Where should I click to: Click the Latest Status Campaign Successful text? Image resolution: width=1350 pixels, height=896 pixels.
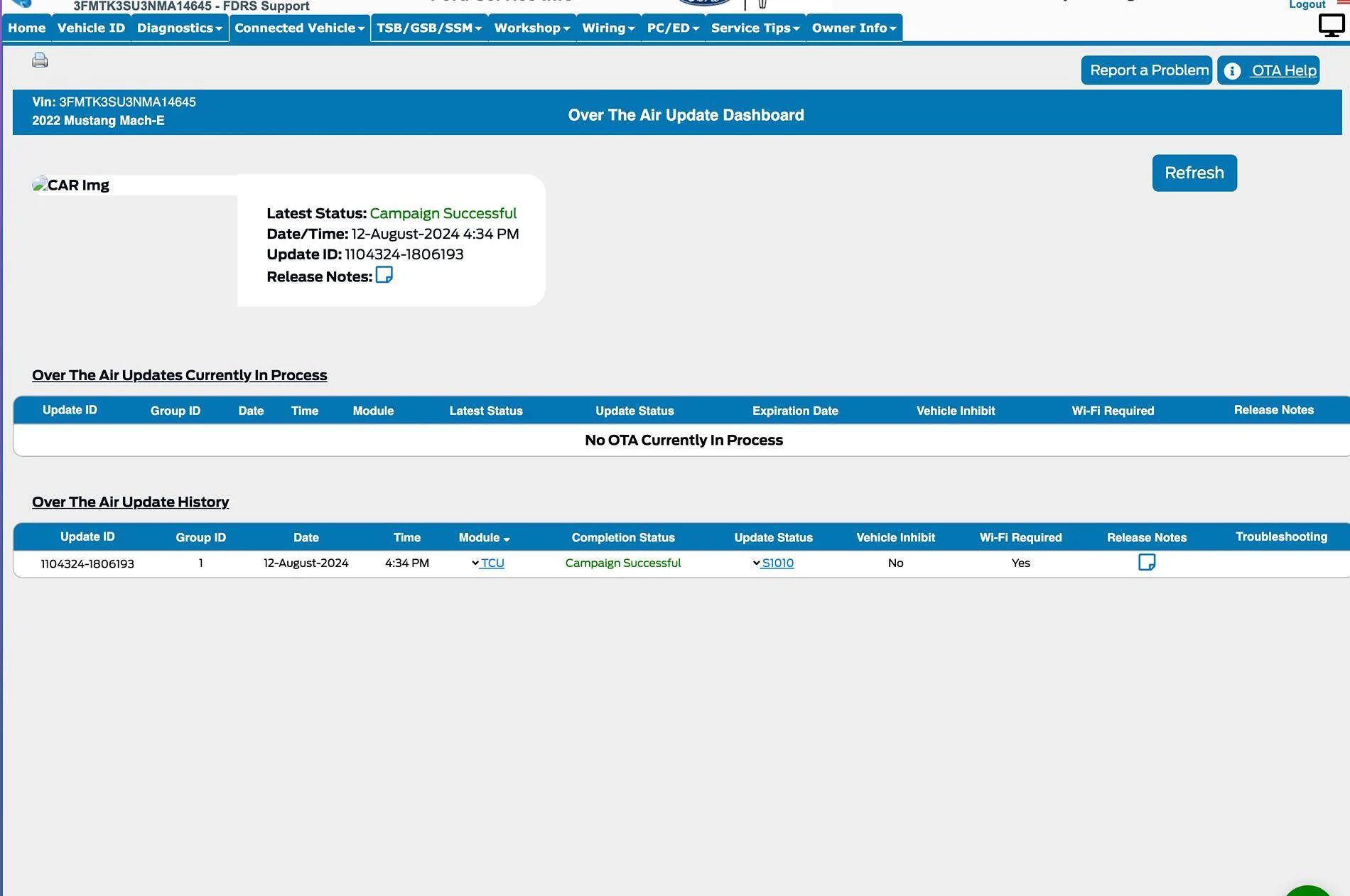(x=443, y=213)
